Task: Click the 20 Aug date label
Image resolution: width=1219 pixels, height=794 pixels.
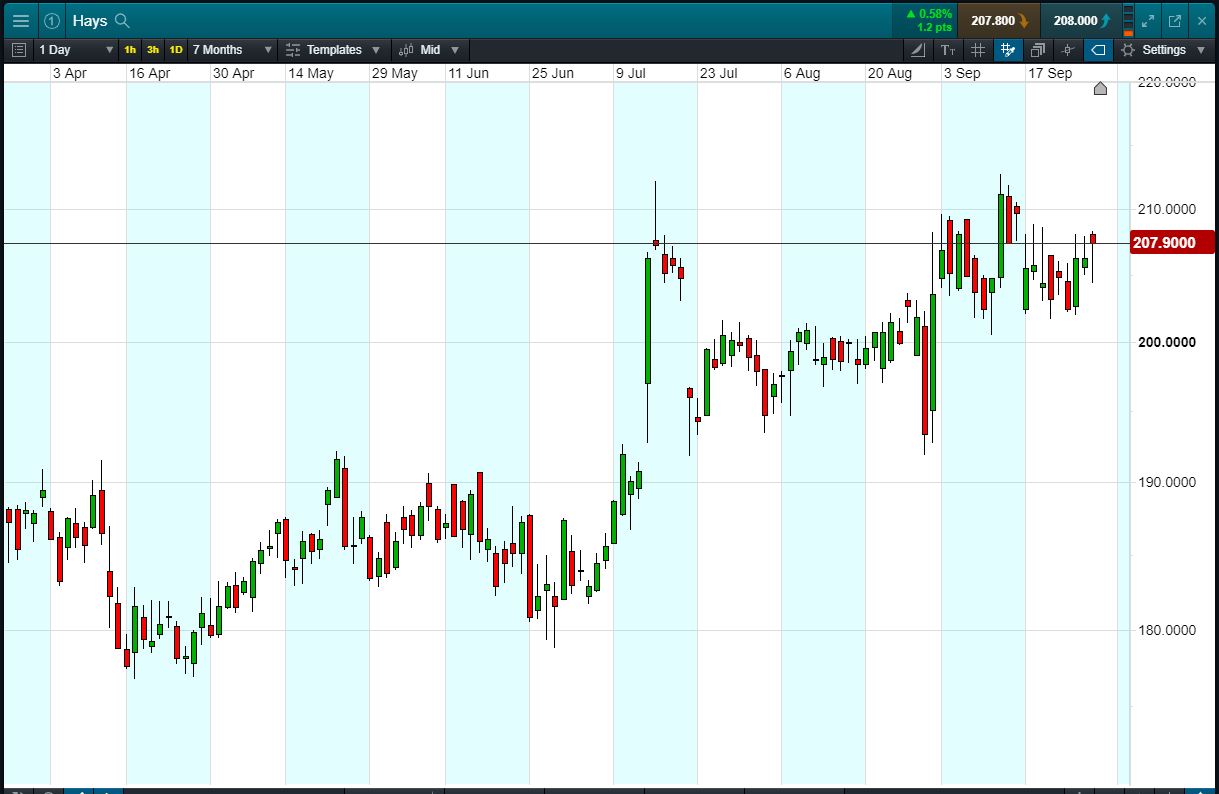Action: (x=890, y=73)
